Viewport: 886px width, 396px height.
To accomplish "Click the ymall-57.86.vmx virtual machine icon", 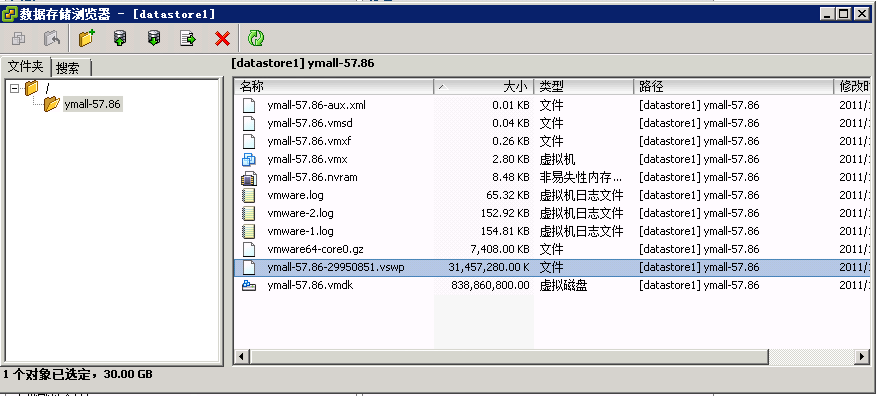I will tap(249, 159).
